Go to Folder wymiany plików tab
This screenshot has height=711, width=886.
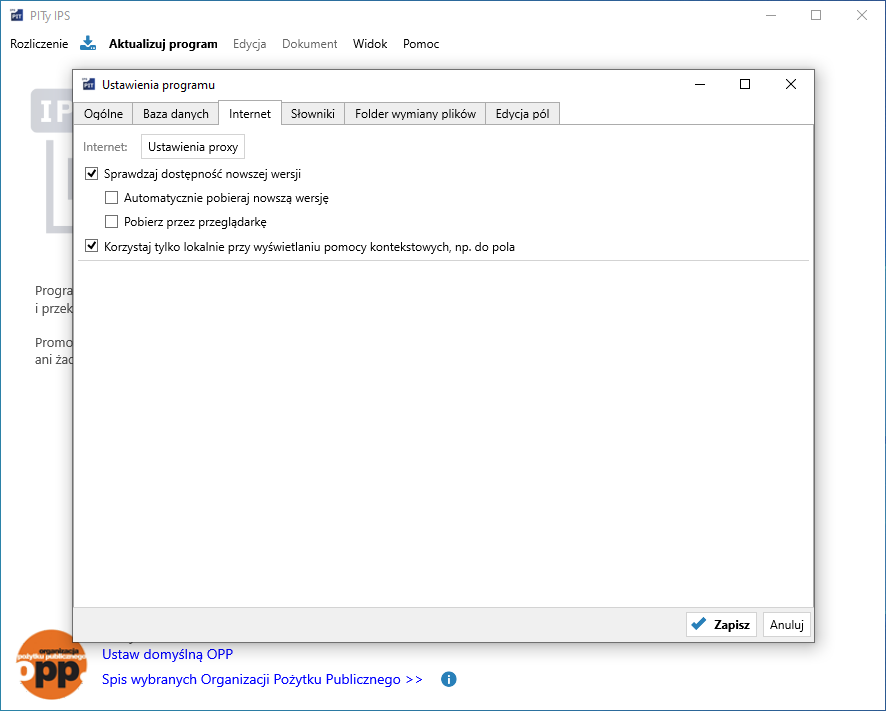click(415, 114)
